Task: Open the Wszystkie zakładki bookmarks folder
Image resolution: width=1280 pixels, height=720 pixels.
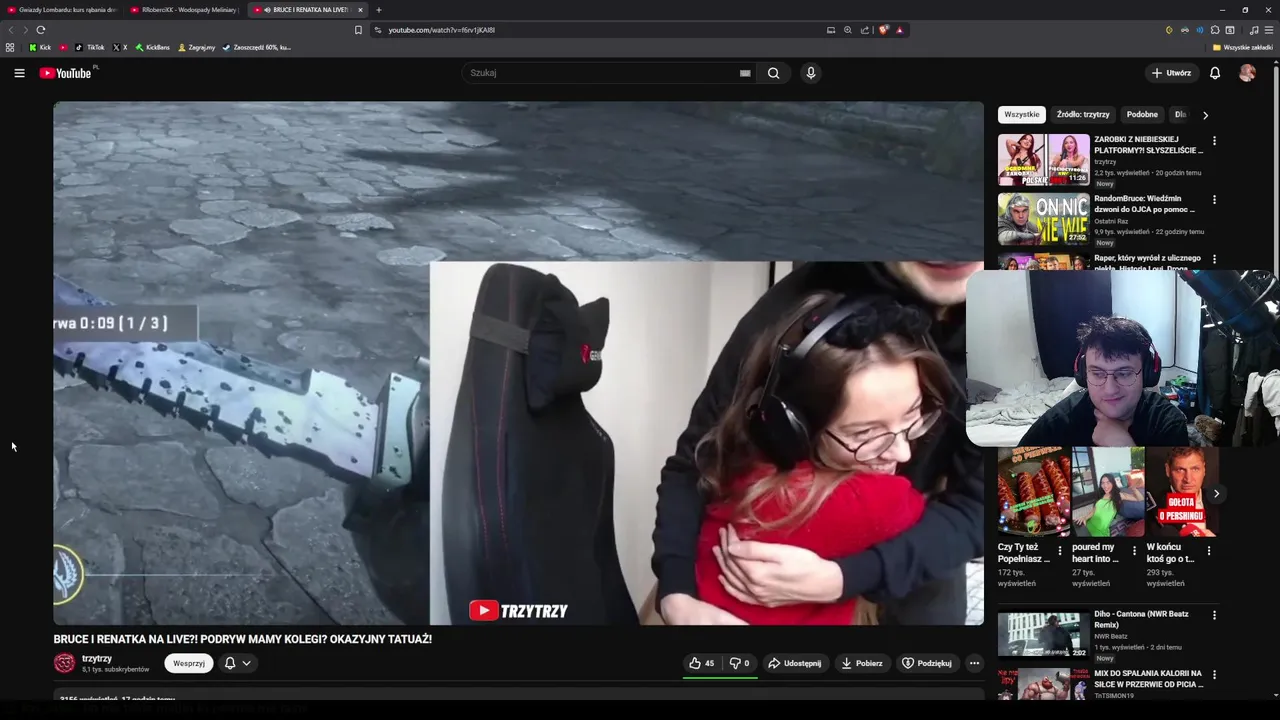Action: pos(1242,47)
